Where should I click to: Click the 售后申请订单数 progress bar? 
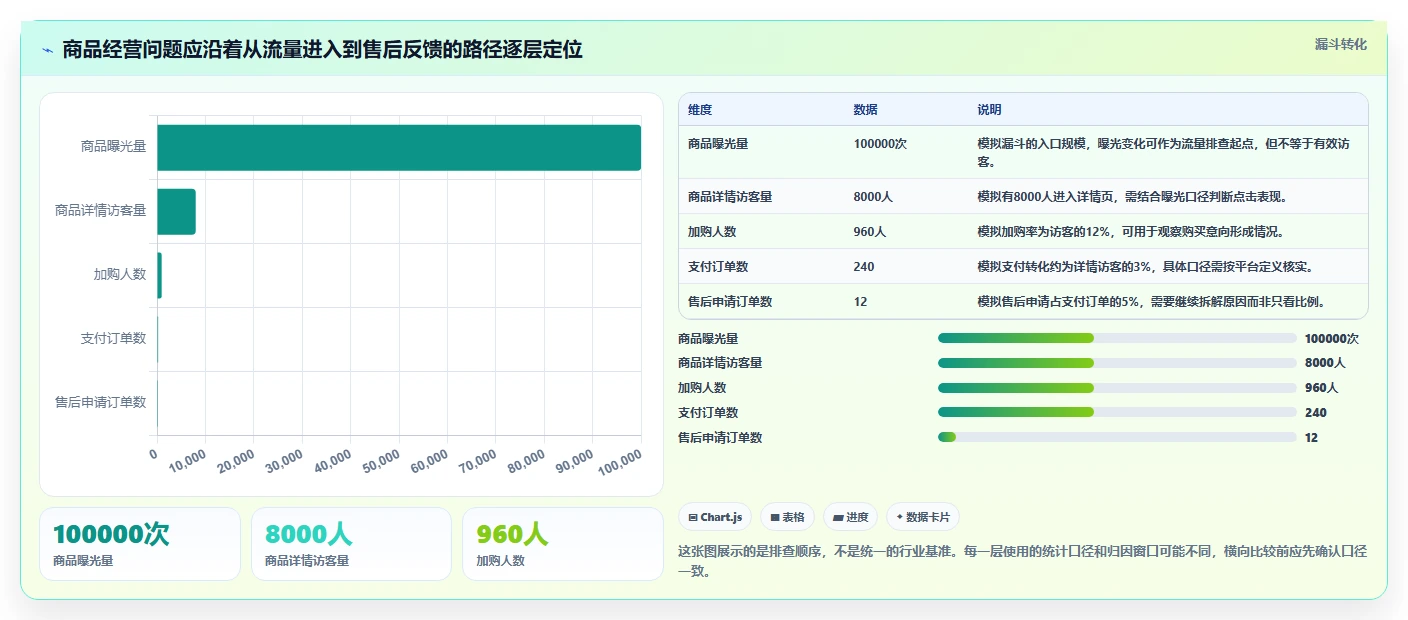click(1117, 437)
